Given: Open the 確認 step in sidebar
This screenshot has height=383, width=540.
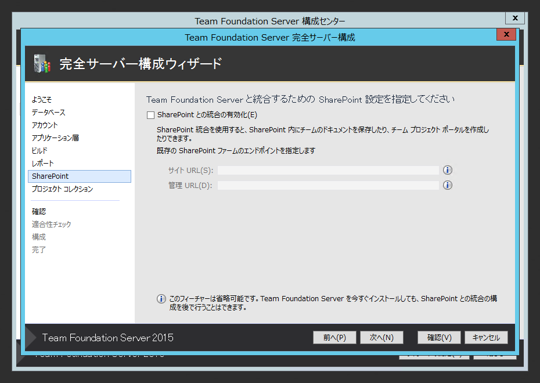Looking at the screenshot, I should point(39,211).
